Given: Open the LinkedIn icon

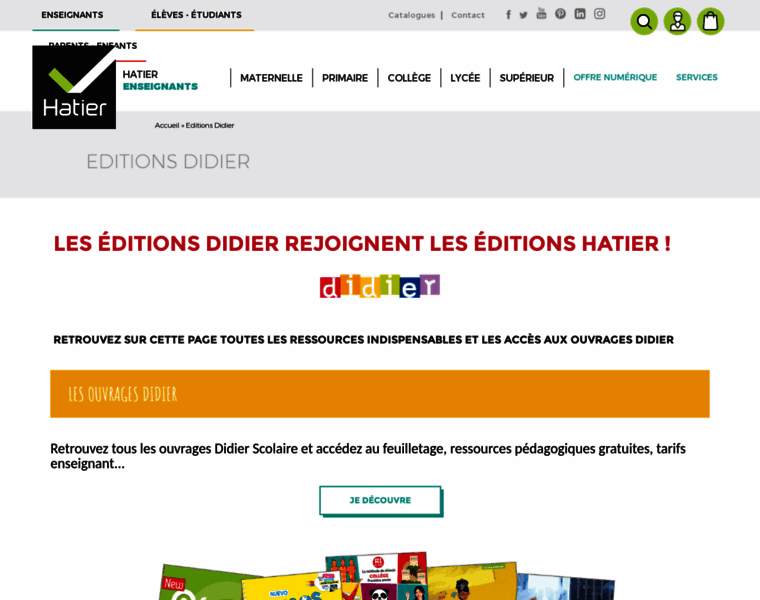Looking at the screenshot, I should click(580, 14).
